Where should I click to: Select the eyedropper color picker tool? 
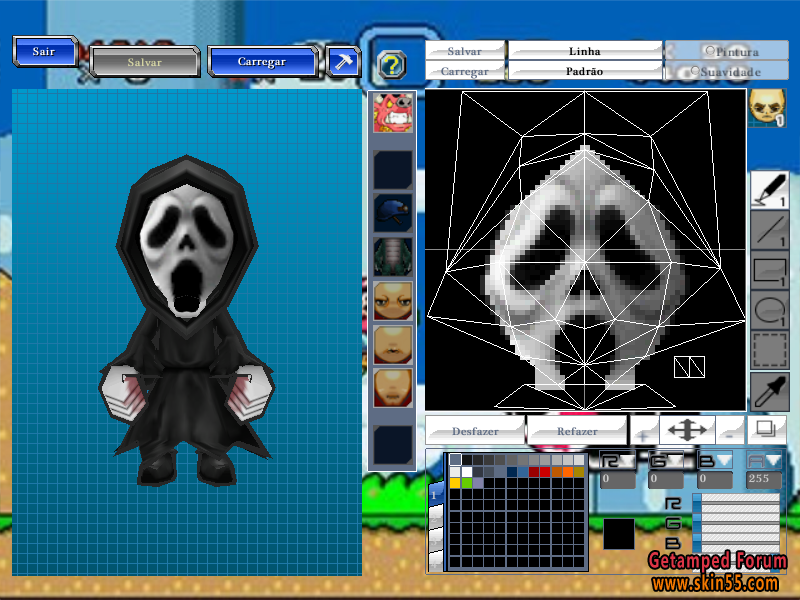point(769,391)
